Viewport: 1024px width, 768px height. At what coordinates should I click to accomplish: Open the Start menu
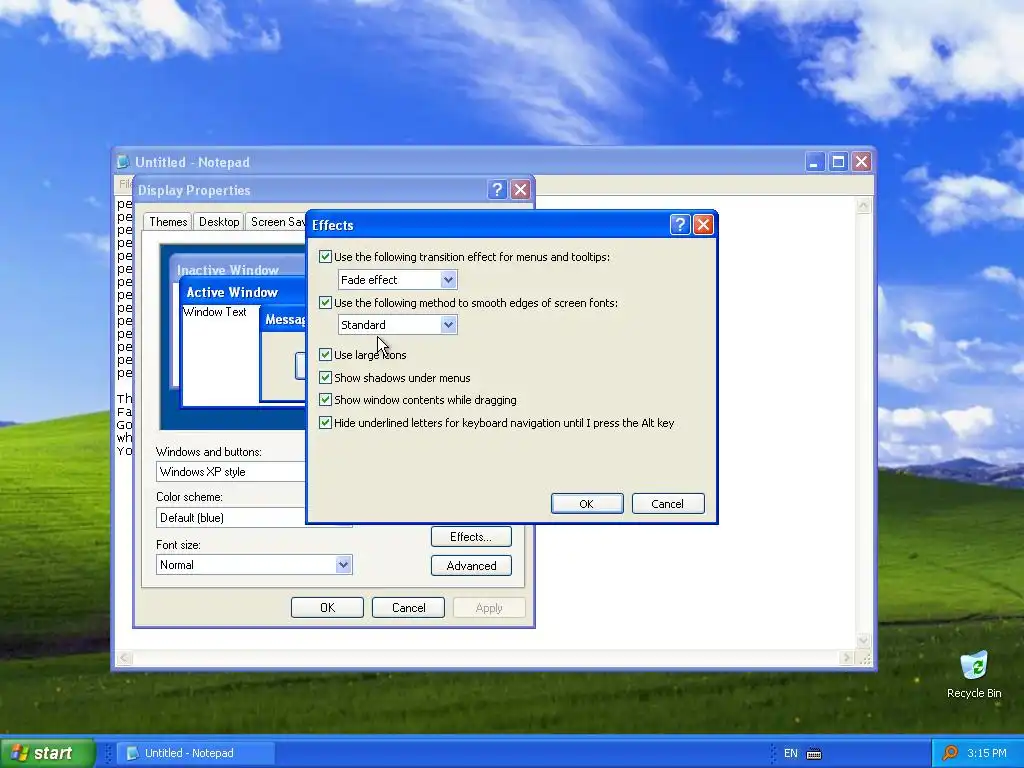point(48,753)
